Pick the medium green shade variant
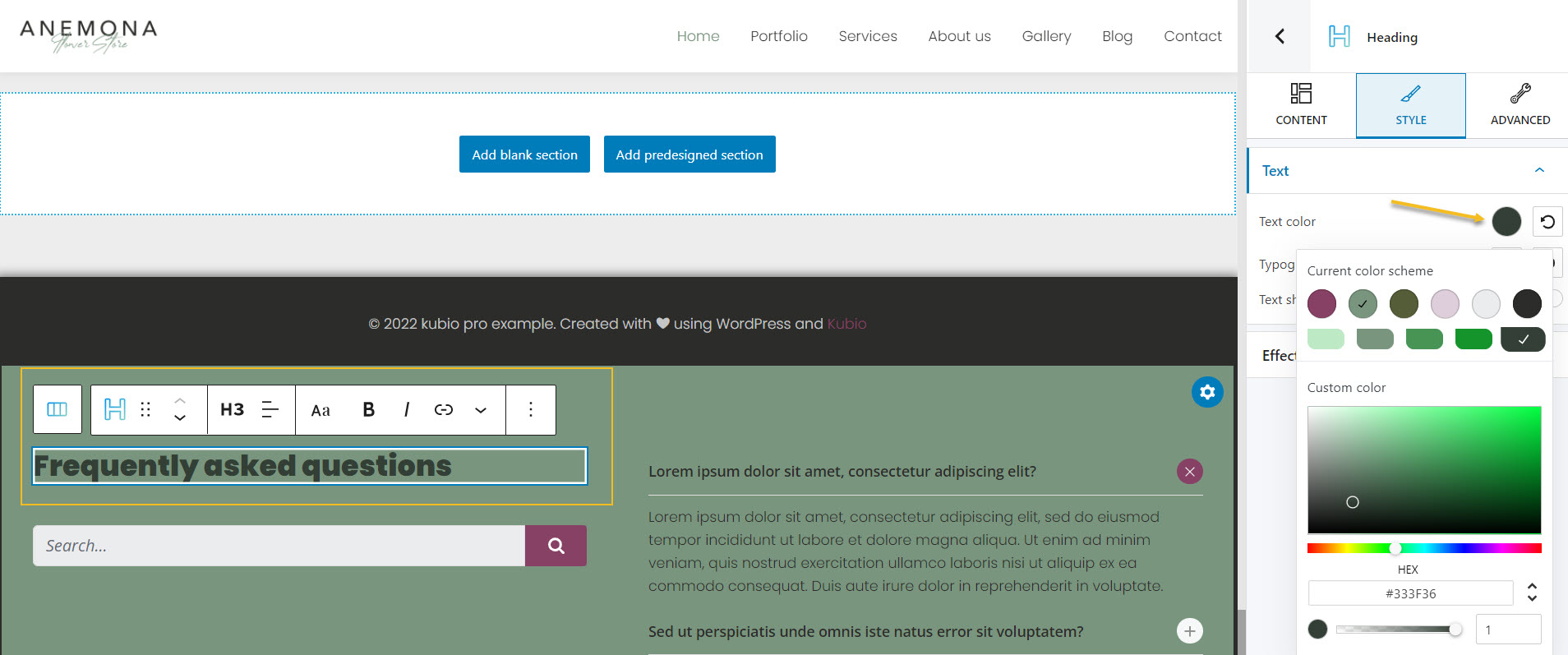Viewport: 1568px width, 655px height. pos(1424,339)
